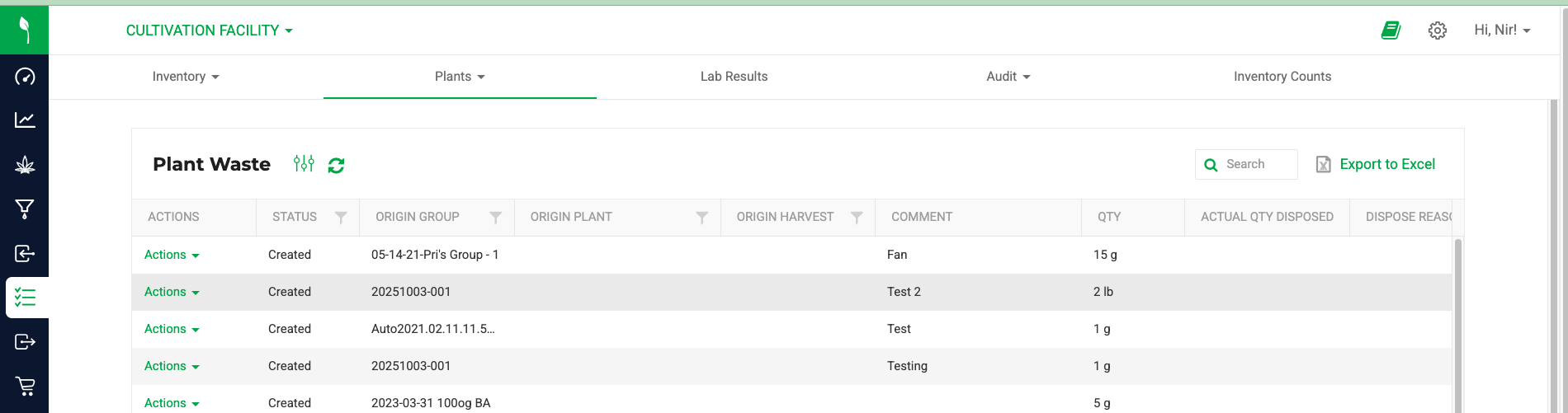Open the Inventory Counts tab
The height and width of the screenshot is (413, 1568).
pyautogui.click(x=1282, y=77)
